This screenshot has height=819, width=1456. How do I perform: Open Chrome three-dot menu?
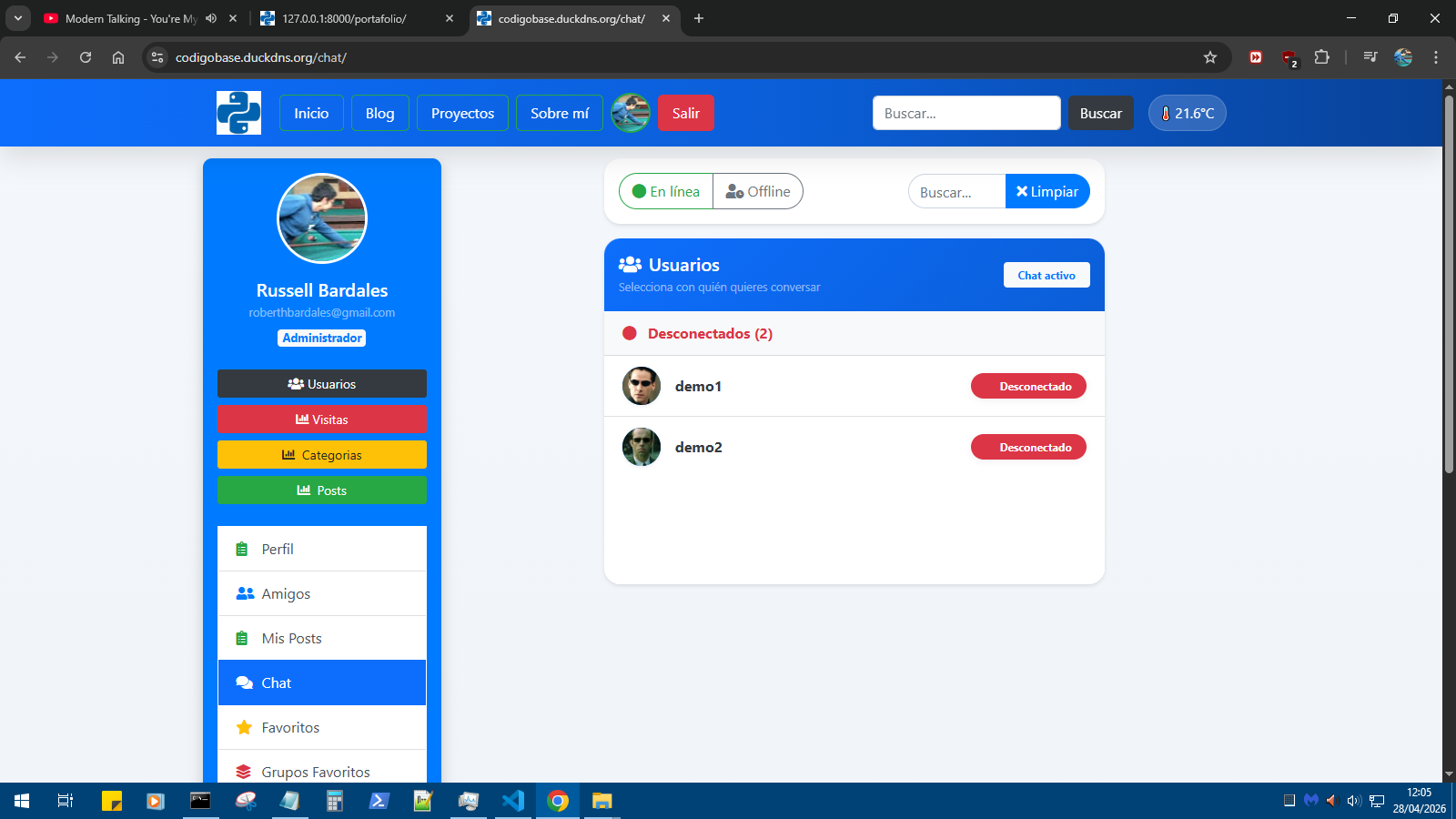point(1436,57)
